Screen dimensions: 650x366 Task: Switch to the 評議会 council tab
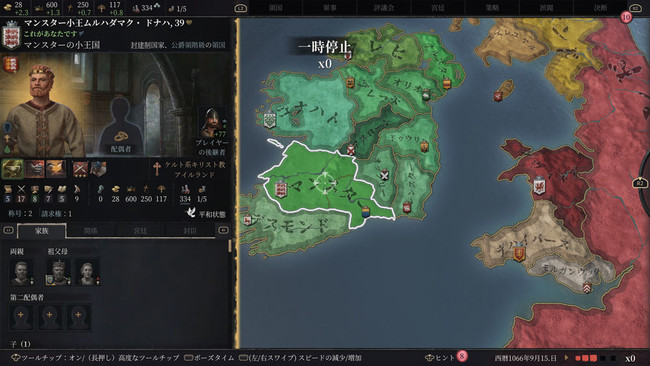(384, 8)
